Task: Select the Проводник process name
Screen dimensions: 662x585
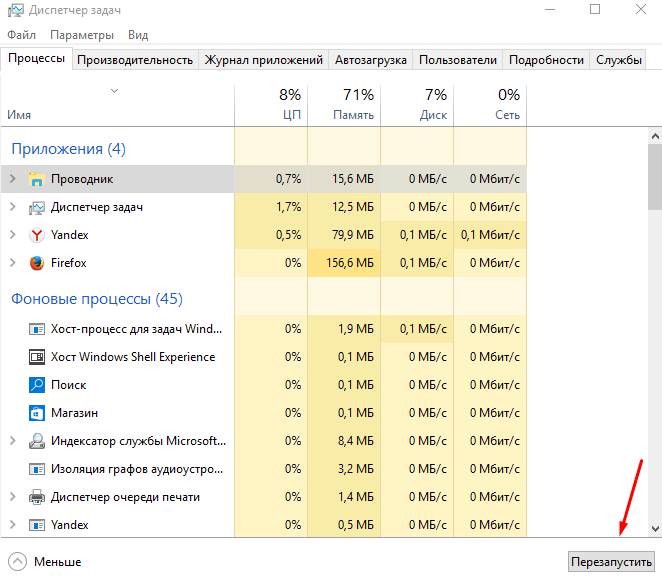Action: coord(82,179)
